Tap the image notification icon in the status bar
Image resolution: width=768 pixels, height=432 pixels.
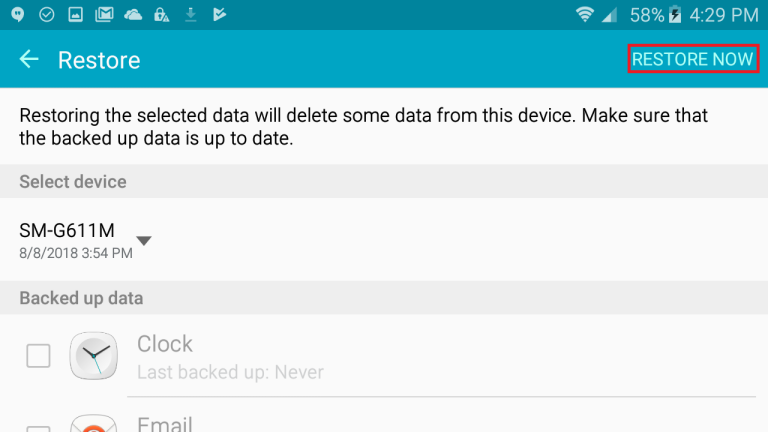[x=75, y=15]
